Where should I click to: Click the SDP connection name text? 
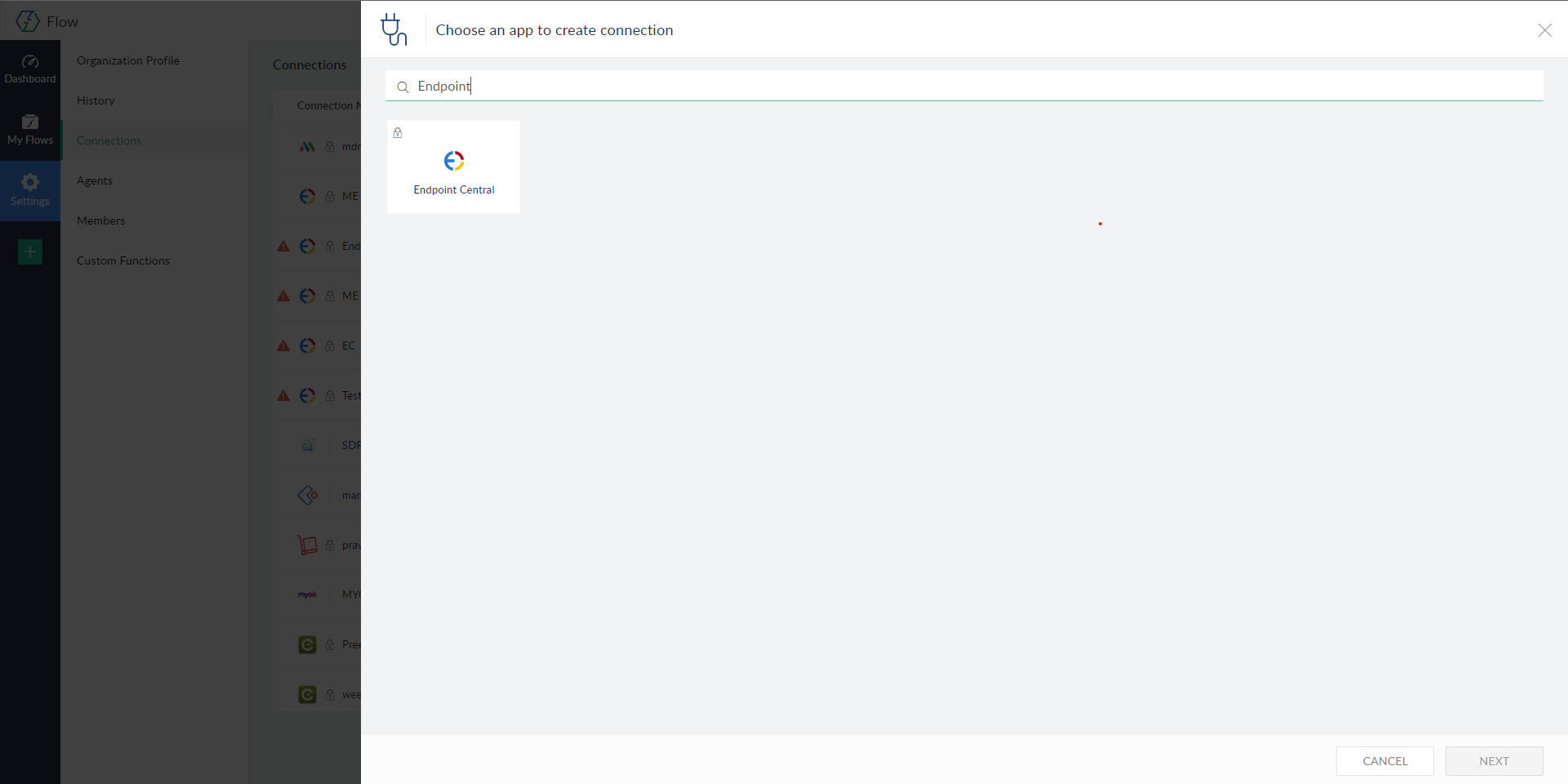click(x=351, y=445)
